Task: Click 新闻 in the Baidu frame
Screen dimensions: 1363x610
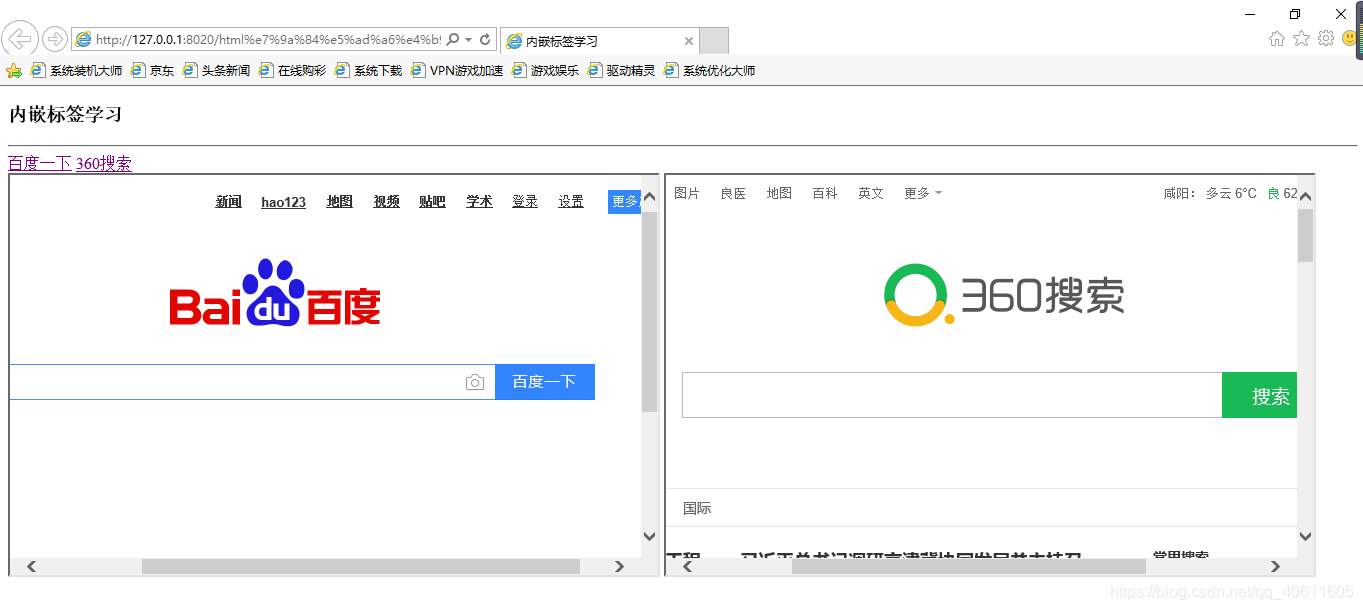Action: 229,202
